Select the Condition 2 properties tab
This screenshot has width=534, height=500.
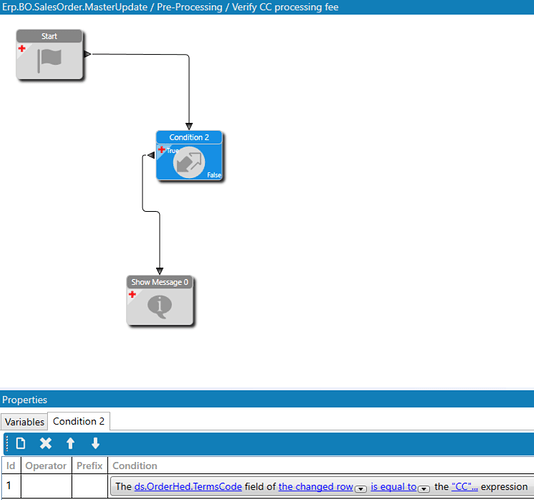[79, 421]
